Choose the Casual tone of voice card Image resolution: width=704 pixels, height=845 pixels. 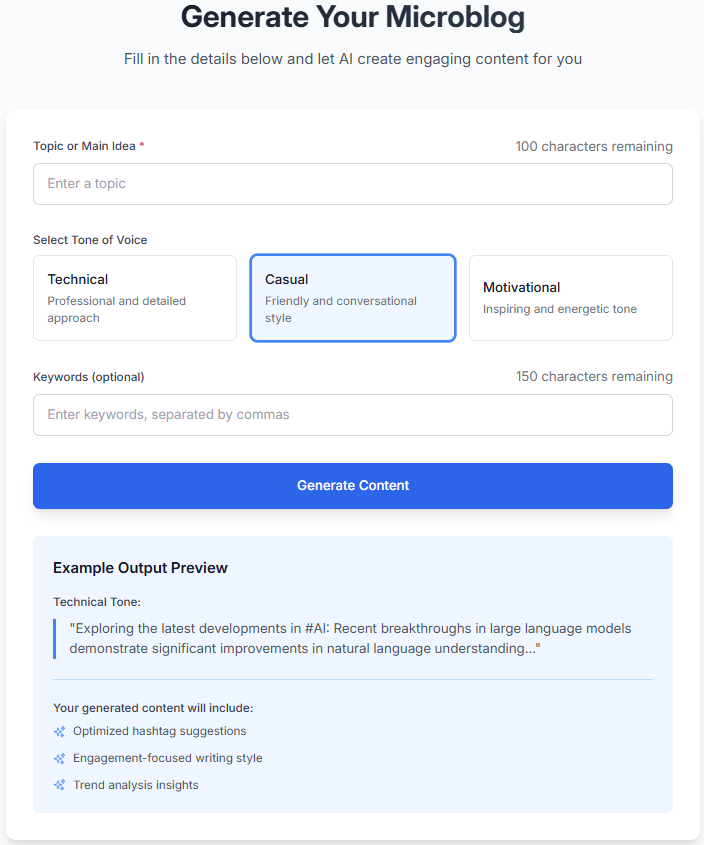coord(353,298)
